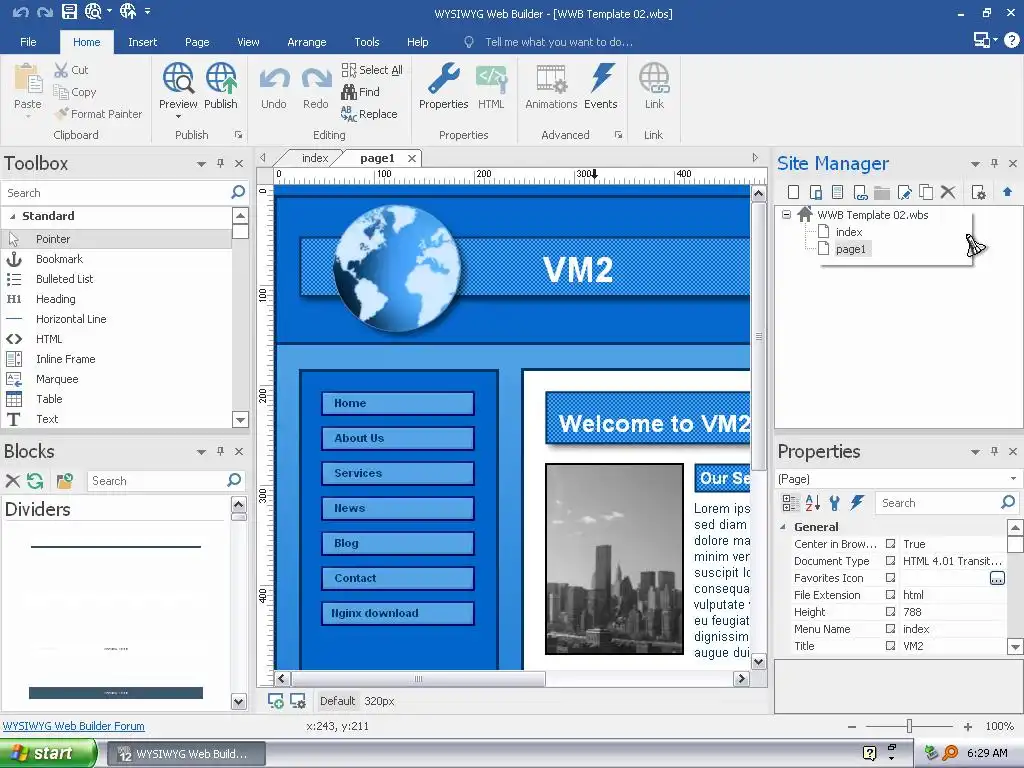Viewport: 1024px width, 768px height.
Task: Sort properties alphabetically with A-Z icon
Action: (812, 503)
